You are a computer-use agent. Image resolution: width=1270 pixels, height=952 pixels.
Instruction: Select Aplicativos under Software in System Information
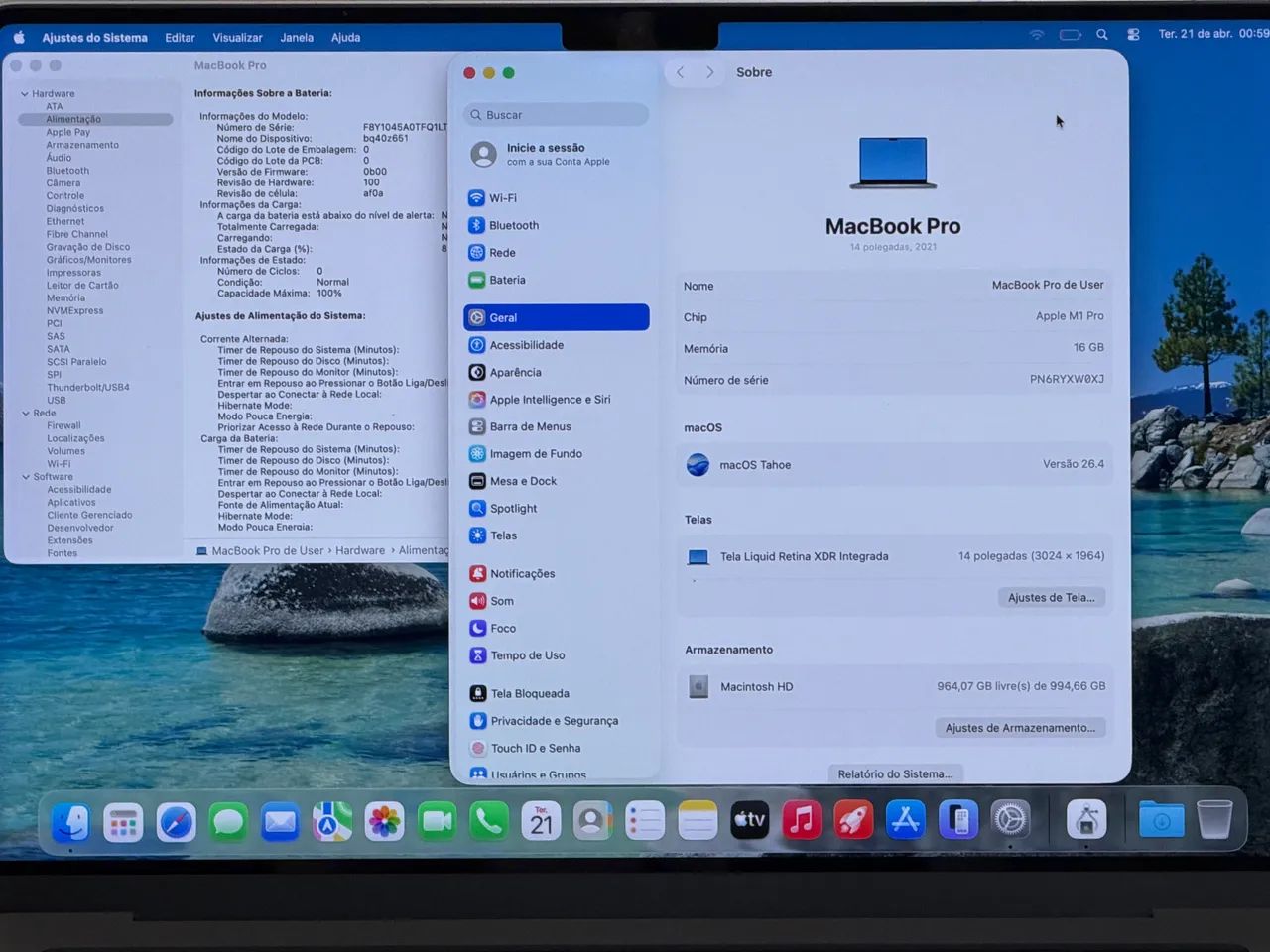(71, 503)
